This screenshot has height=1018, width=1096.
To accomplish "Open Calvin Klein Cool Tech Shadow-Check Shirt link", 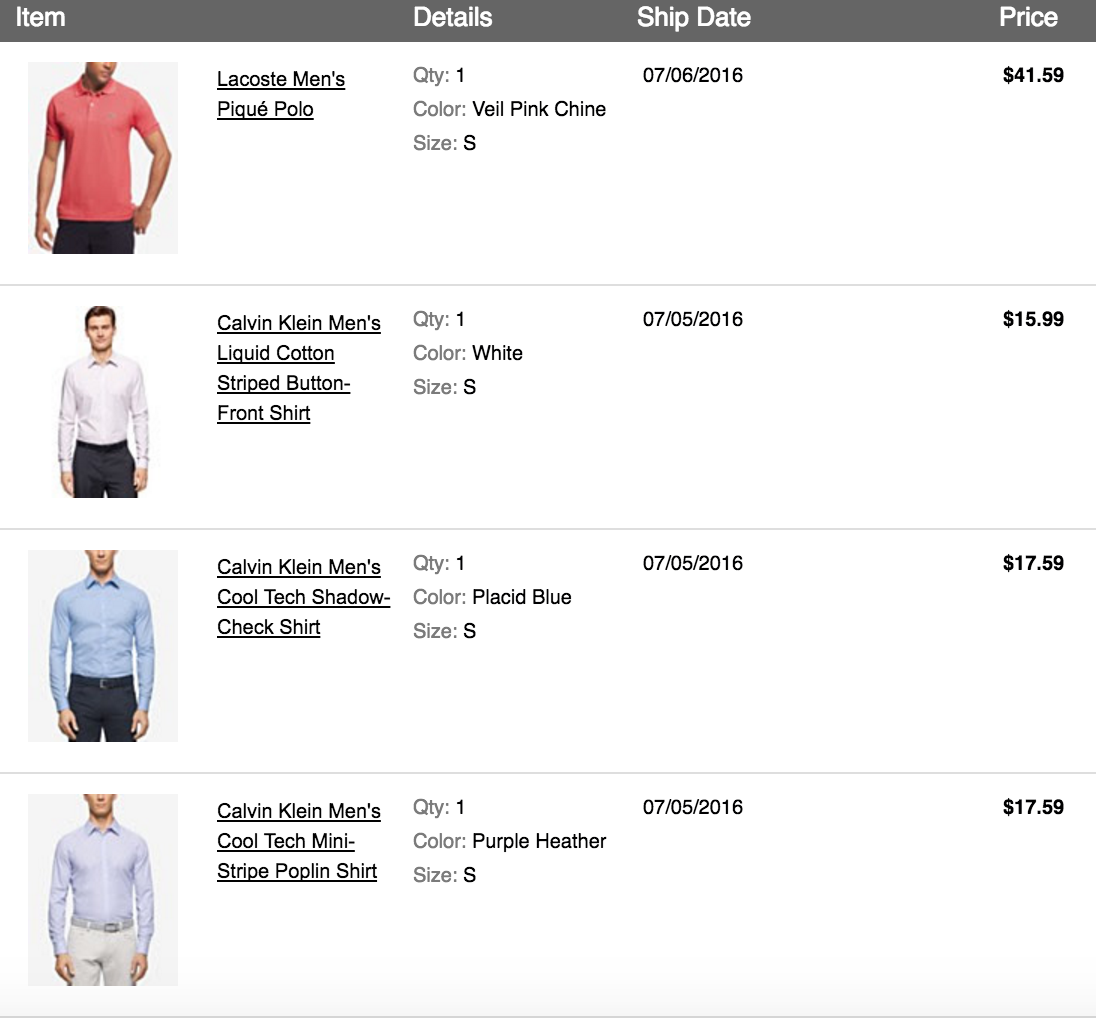I will click(x=303, y=597).
